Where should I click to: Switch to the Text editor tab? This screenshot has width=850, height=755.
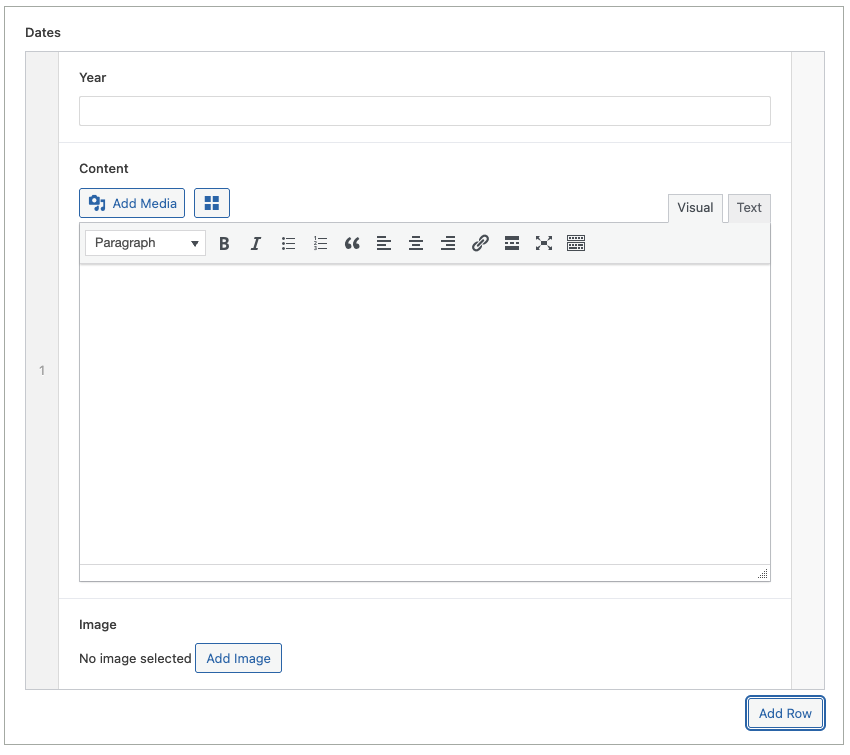[749, 208]
